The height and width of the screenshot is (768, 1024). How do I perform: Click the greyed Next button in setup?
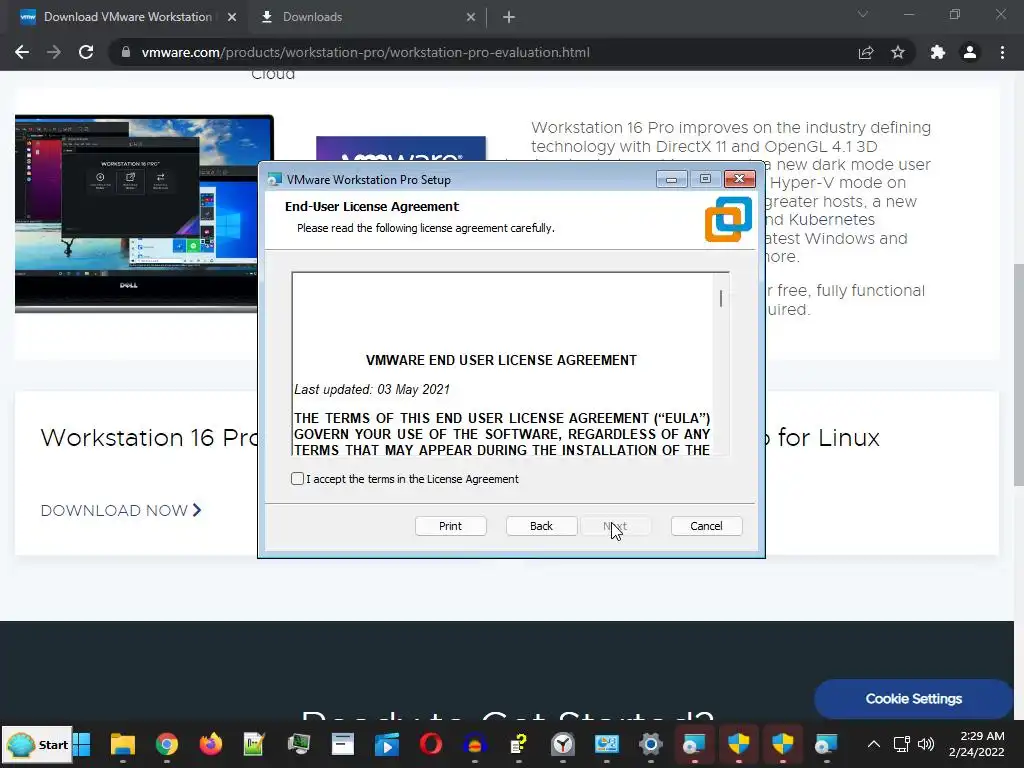pos(615,526)
